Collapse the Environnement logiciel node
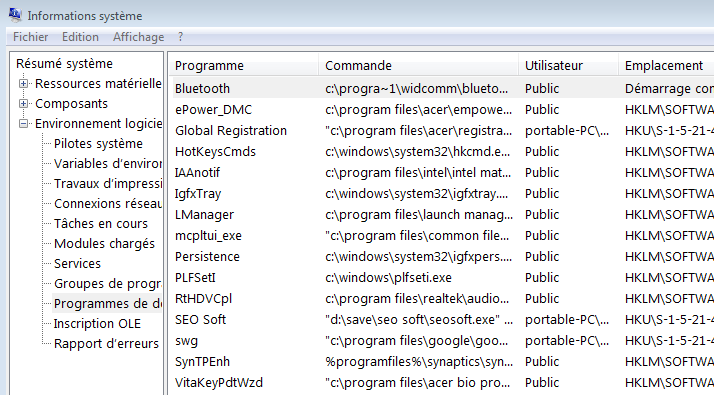 pos(23,124)
